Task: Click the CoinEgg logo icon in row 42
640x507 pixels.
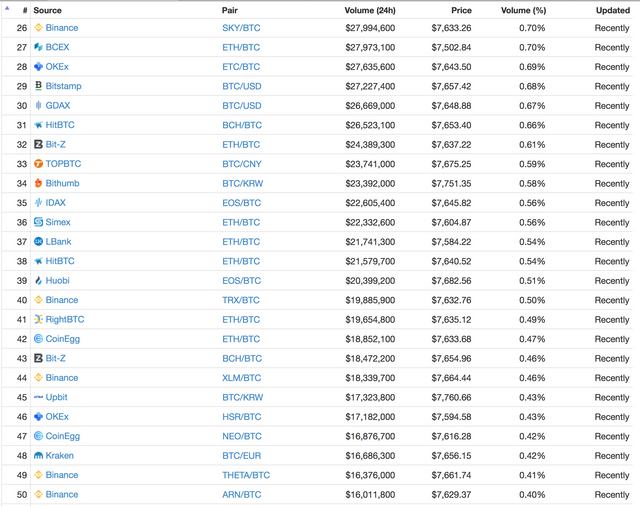Action: coord(38,339)
